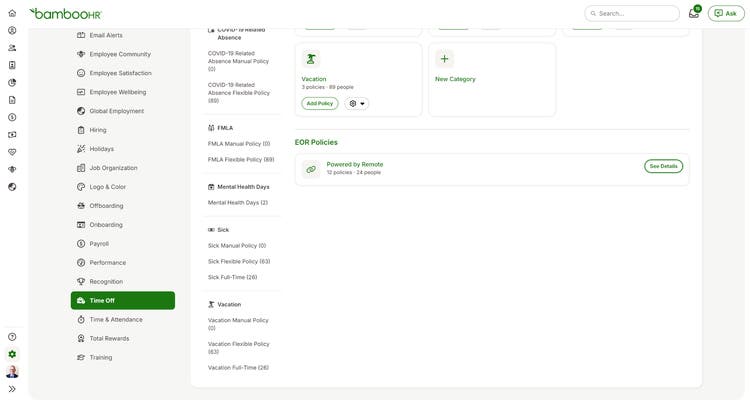Click the Training graduation cap icon
Screen dimensions: 750x405
click(x=81, y=358)
